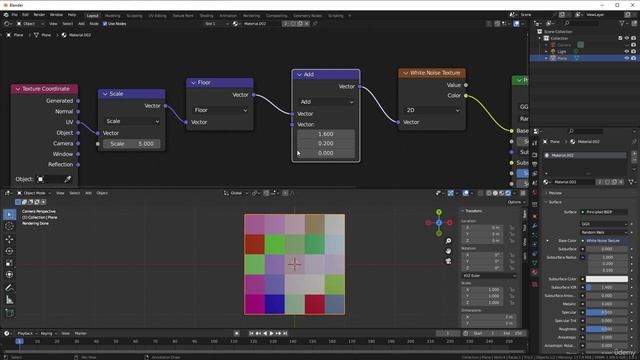Viewport: 640px width, 360px height.
Task: Open the outliner filter funnel
Action: (x=623, y=24)
